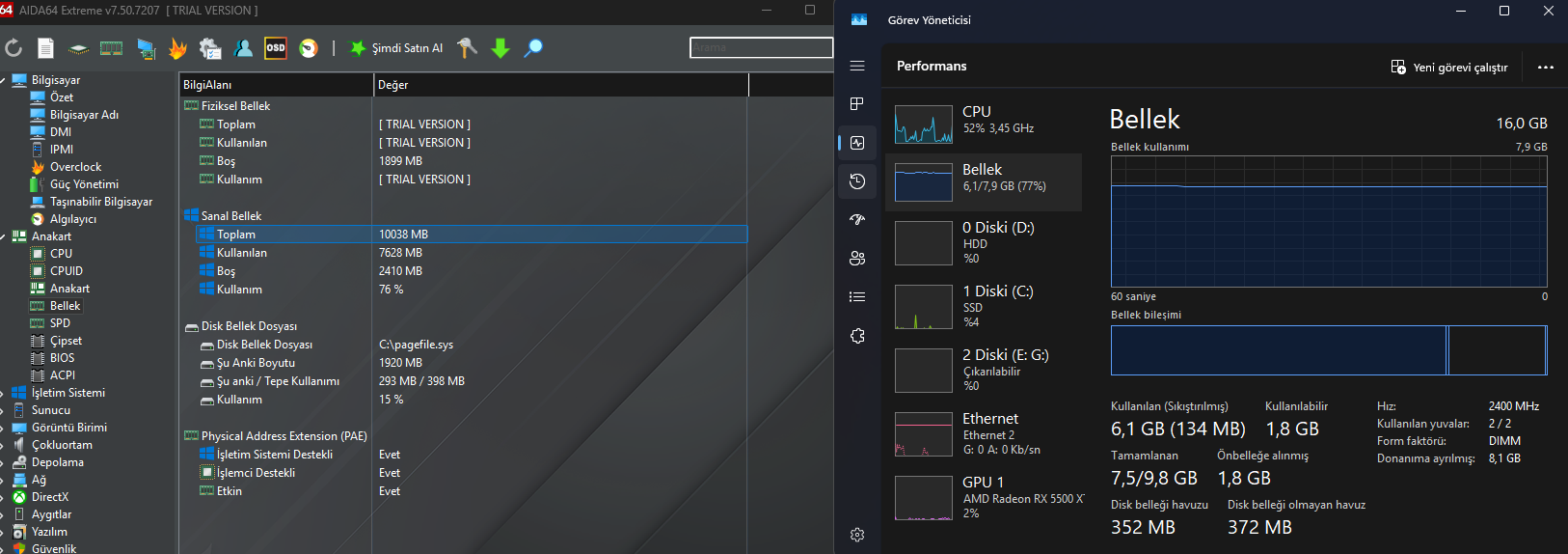Open Task Manager hamburger navigation menu

[x=857, y=66]
